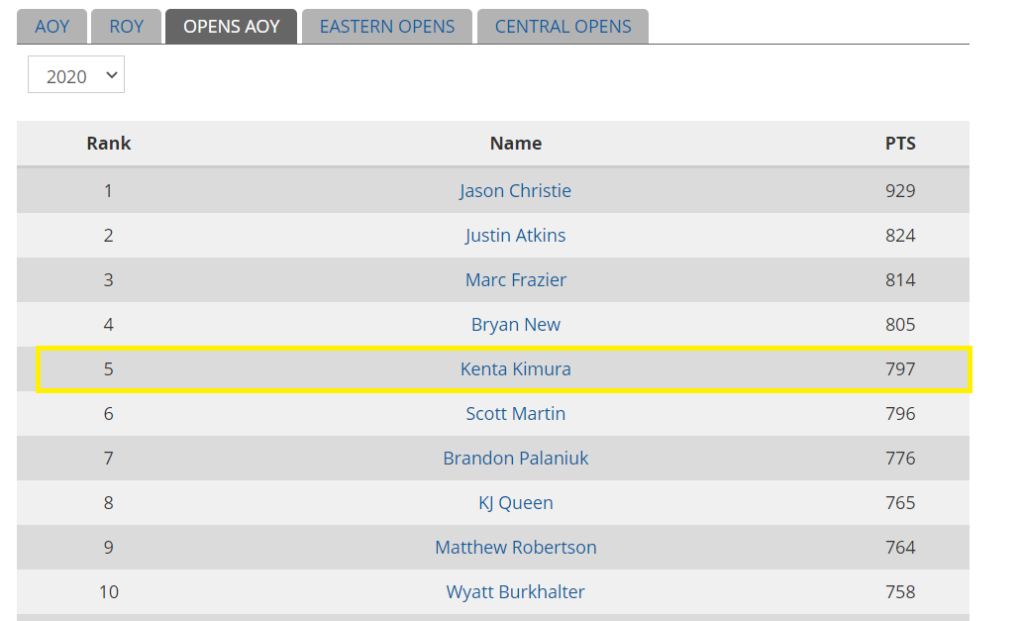Open Marc Frazier's angler page
The width and height of the screenshot is (1024, 621).
click(515, 279)
